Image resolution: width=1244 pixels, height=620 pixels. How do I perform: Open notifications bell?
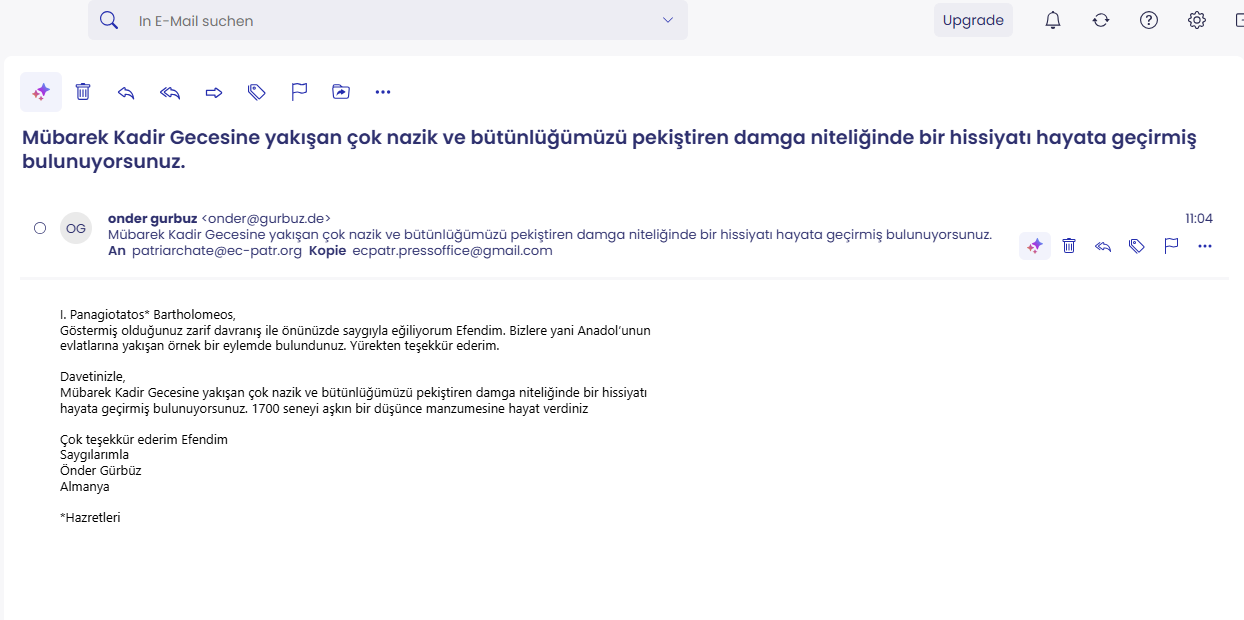1053,20
